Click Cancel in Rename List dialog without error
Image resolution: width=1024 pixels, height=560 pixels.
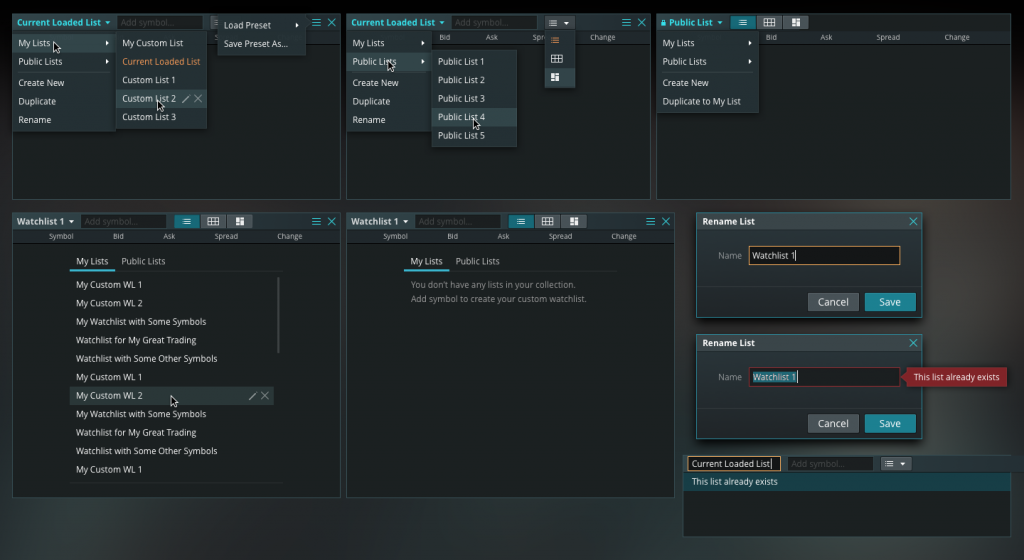pos(833,302)
